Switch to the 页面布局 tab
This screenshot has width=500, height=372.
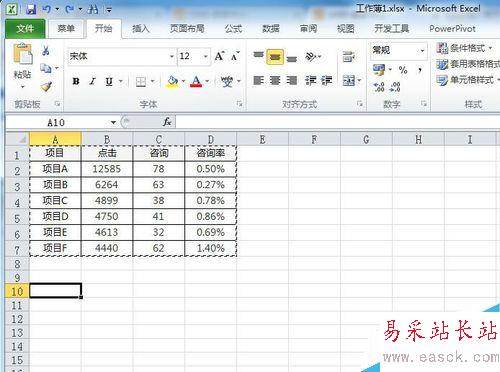(x=187, y=29)
